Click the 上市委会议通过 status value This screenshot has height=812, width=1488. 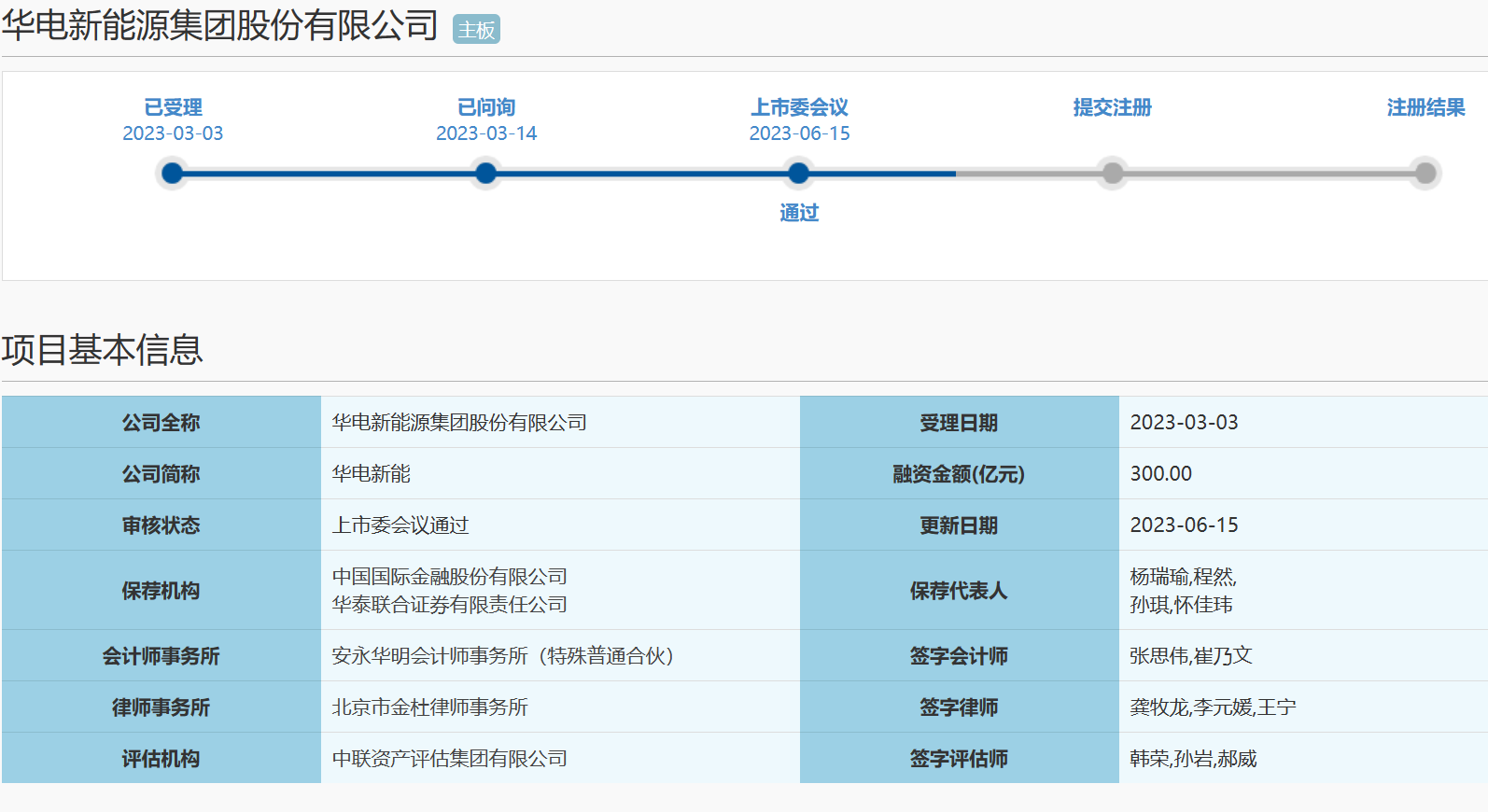point(400,525)
